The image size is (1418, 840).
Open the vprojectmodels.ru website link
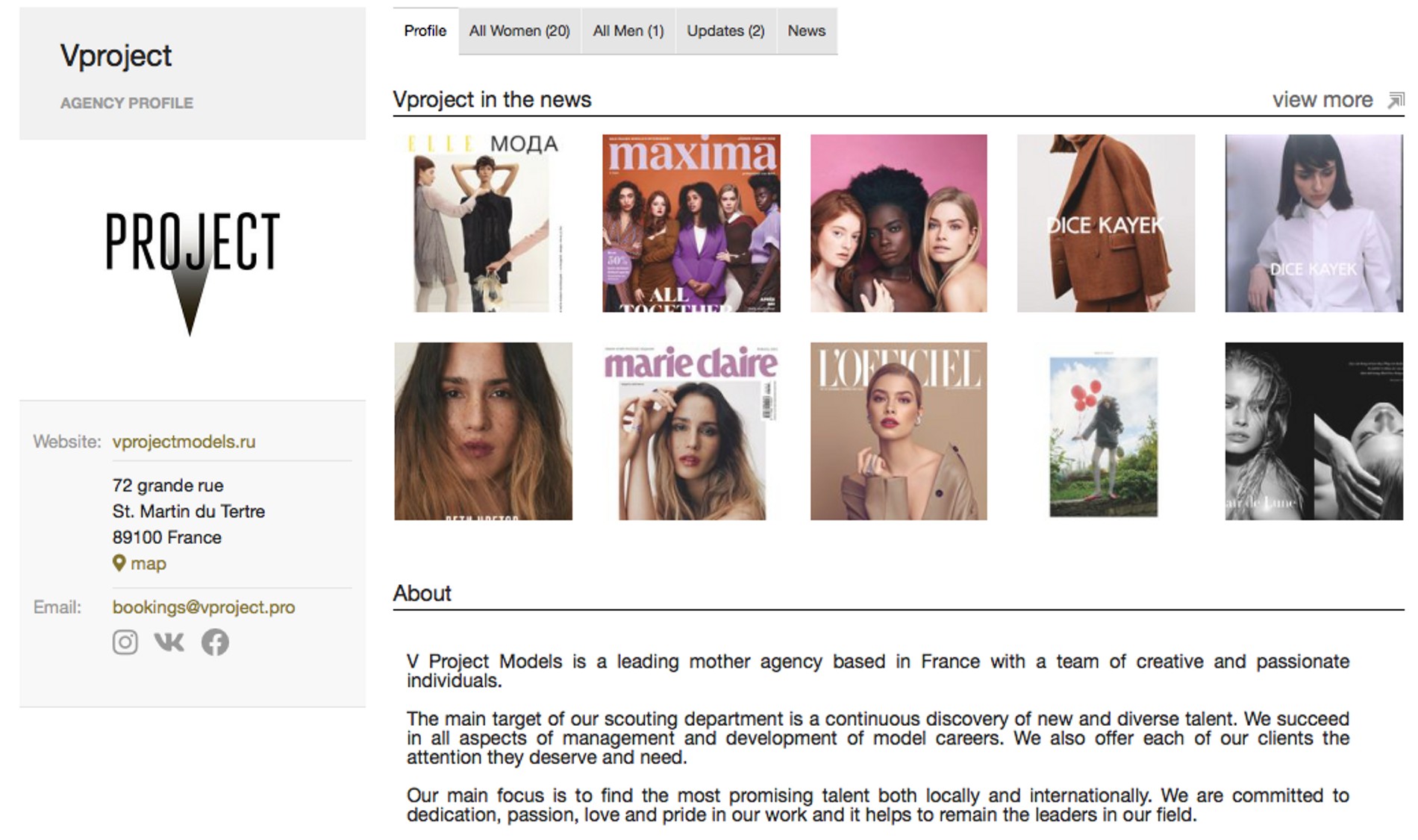(184, 441)
